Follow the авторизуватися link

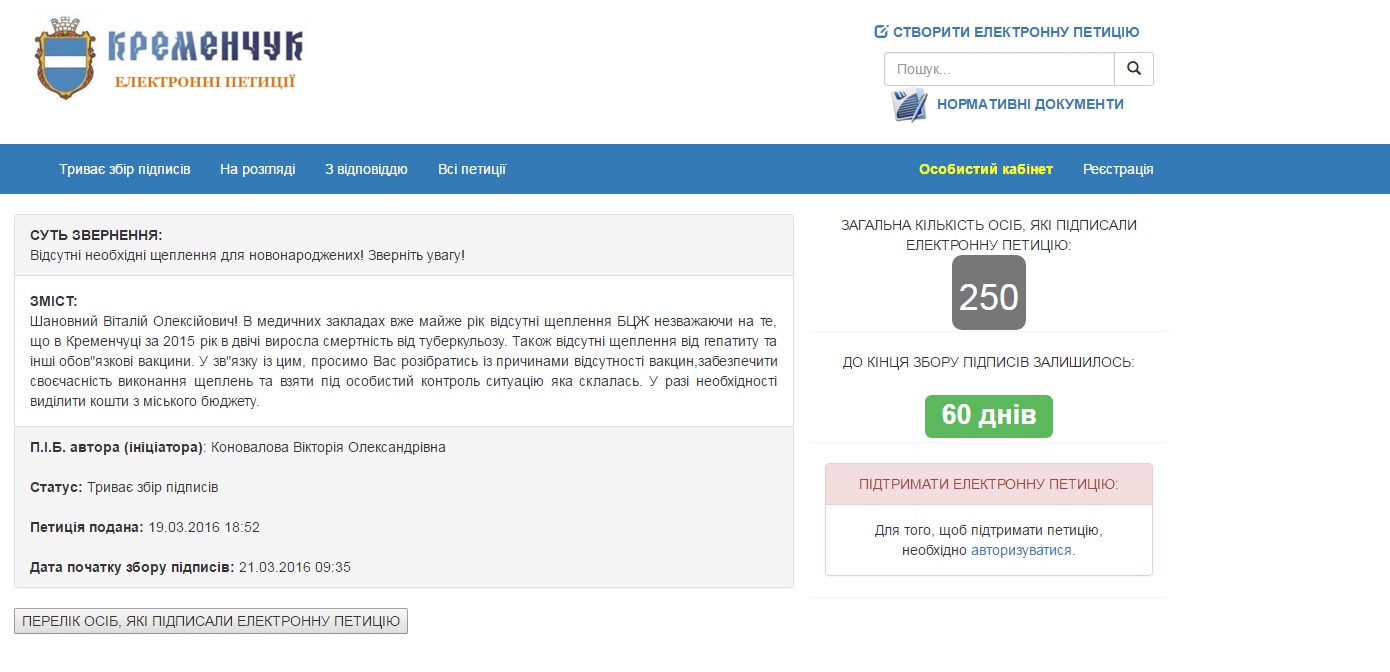1021,550
